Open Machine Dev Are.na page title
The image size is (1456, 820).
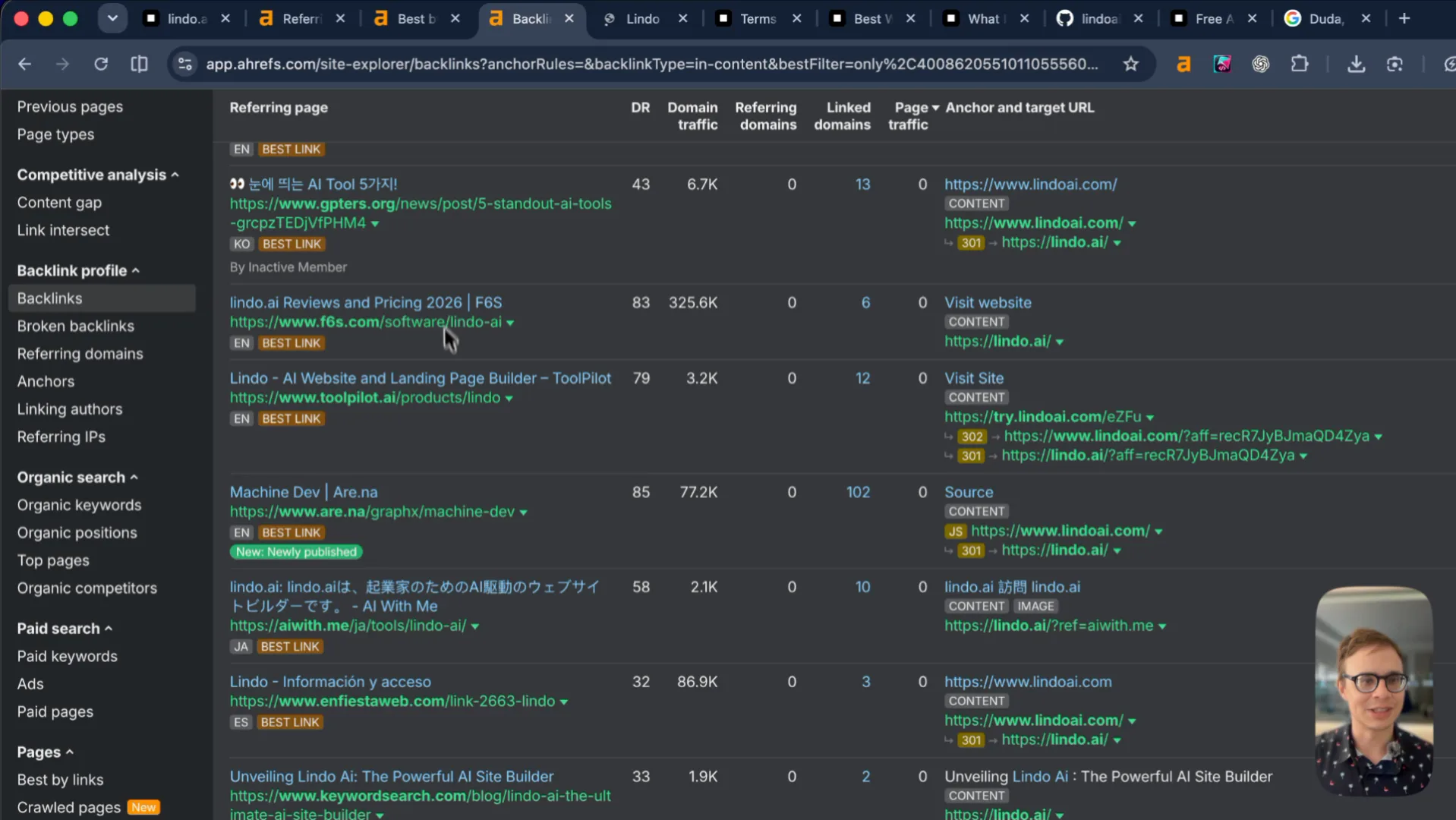304,493
